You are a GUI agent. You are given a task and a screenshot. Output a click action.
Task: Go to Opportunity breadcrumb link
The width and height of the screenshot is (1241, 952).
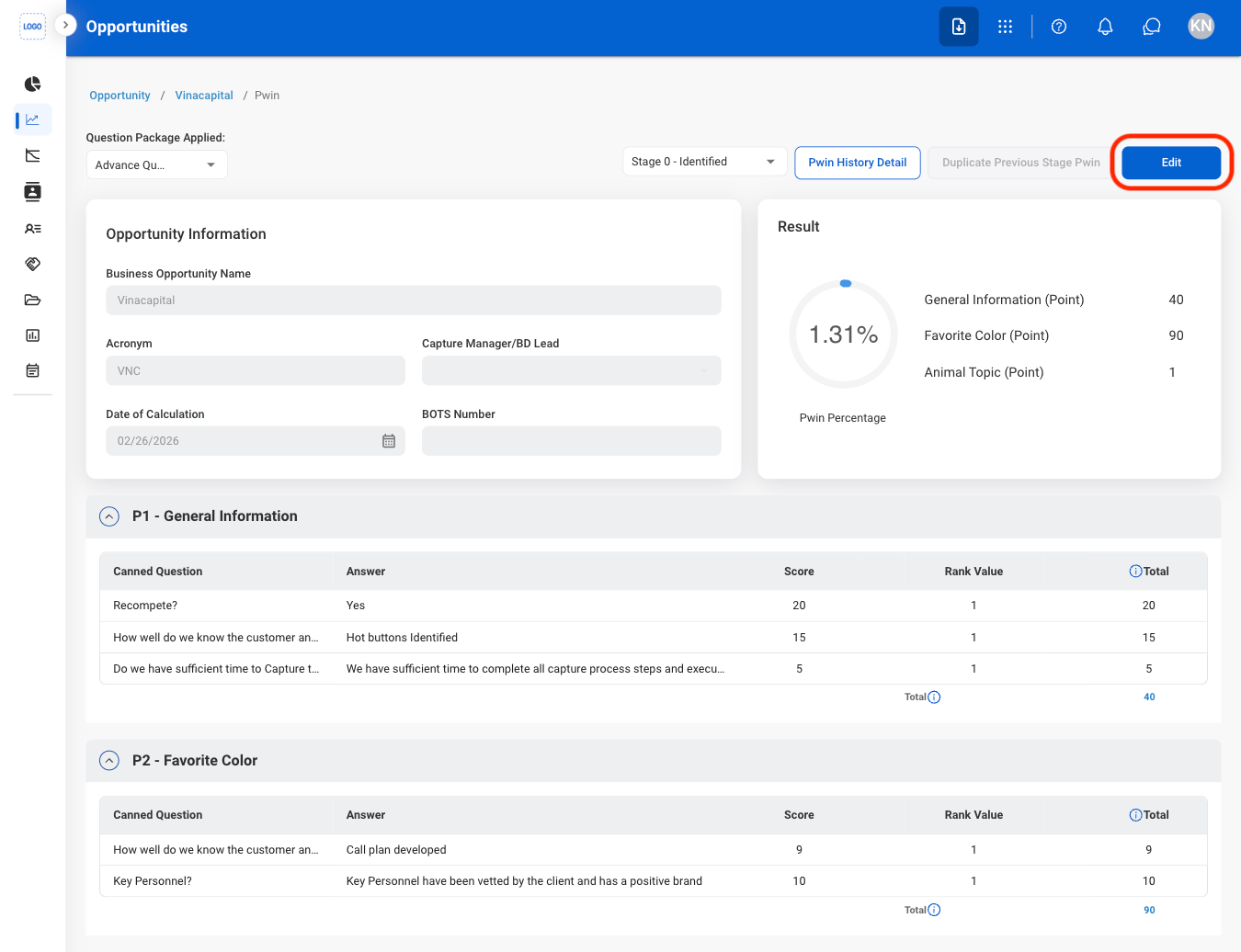120,96
